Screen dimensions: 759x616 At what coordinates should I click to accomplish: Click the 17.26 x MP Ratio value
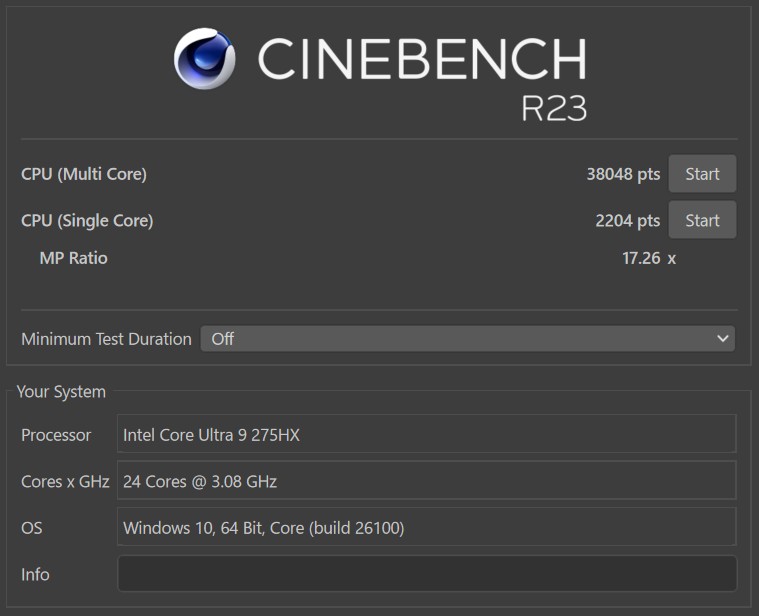tap(649, 258)
